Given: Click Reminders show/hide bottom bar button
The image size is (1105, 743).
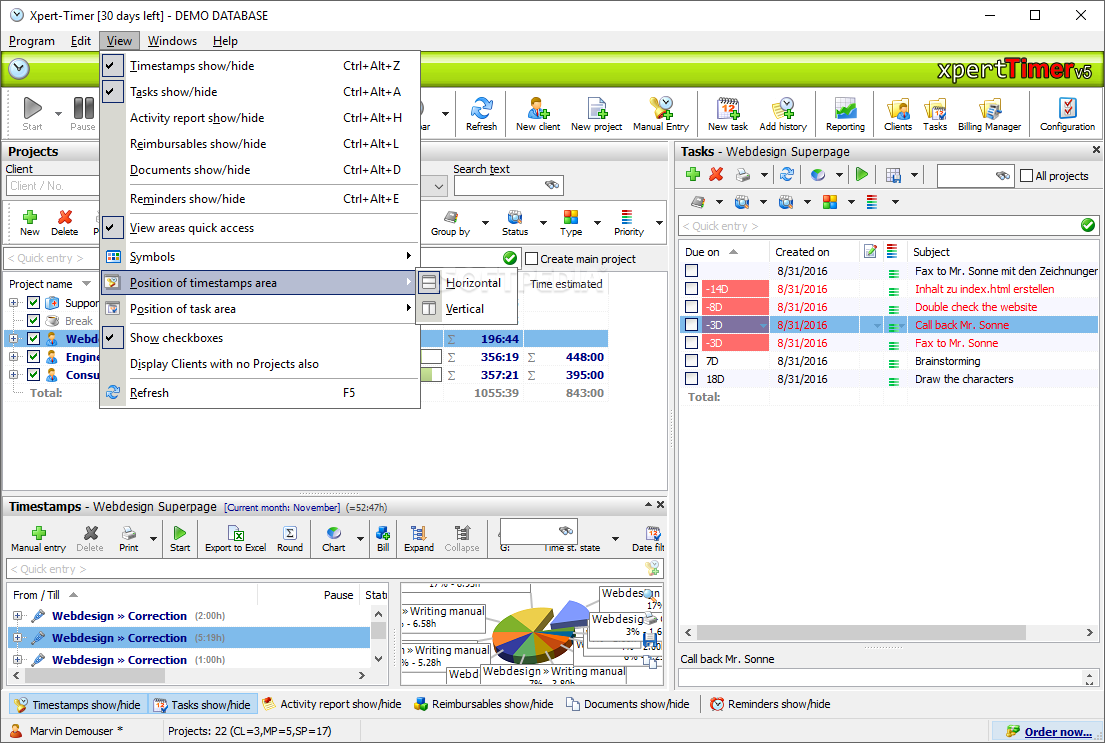Looking at the screenshot, I should 770,704.
